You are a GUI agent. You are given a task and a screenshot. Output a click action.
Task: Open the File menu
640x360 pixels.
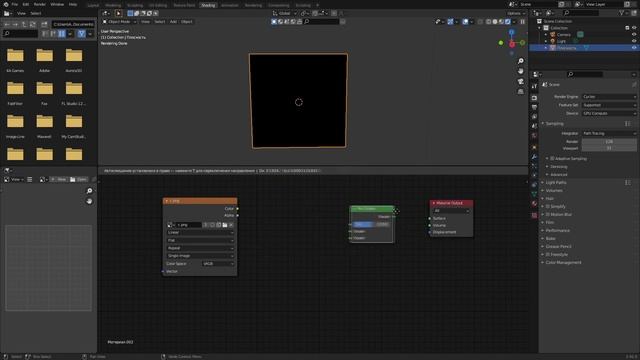(x=15, y=4)
